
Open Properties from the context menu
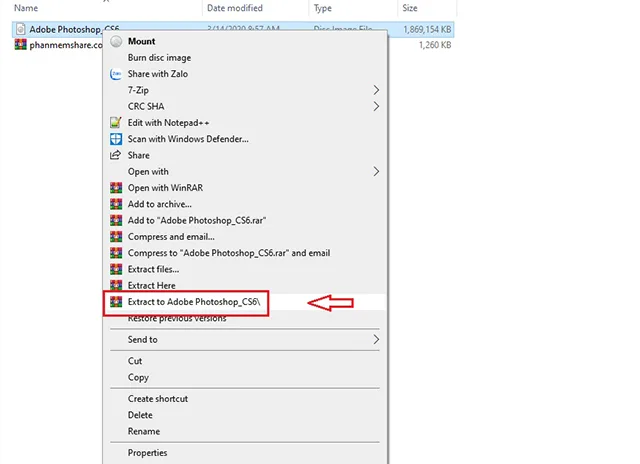[x=147, y=453]
